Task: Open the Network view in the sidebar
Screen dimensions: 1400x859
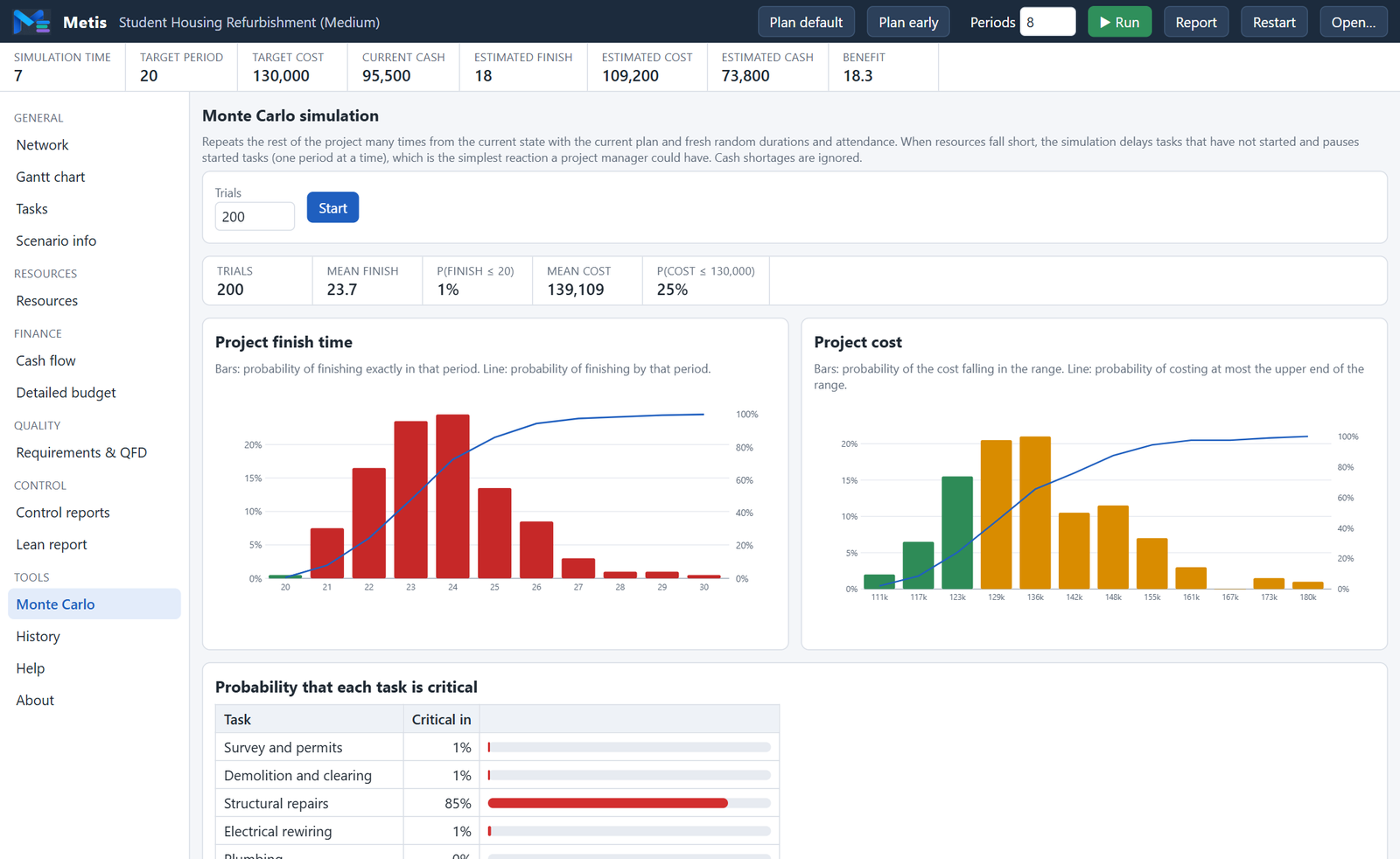Action: (x=94, y=145)
